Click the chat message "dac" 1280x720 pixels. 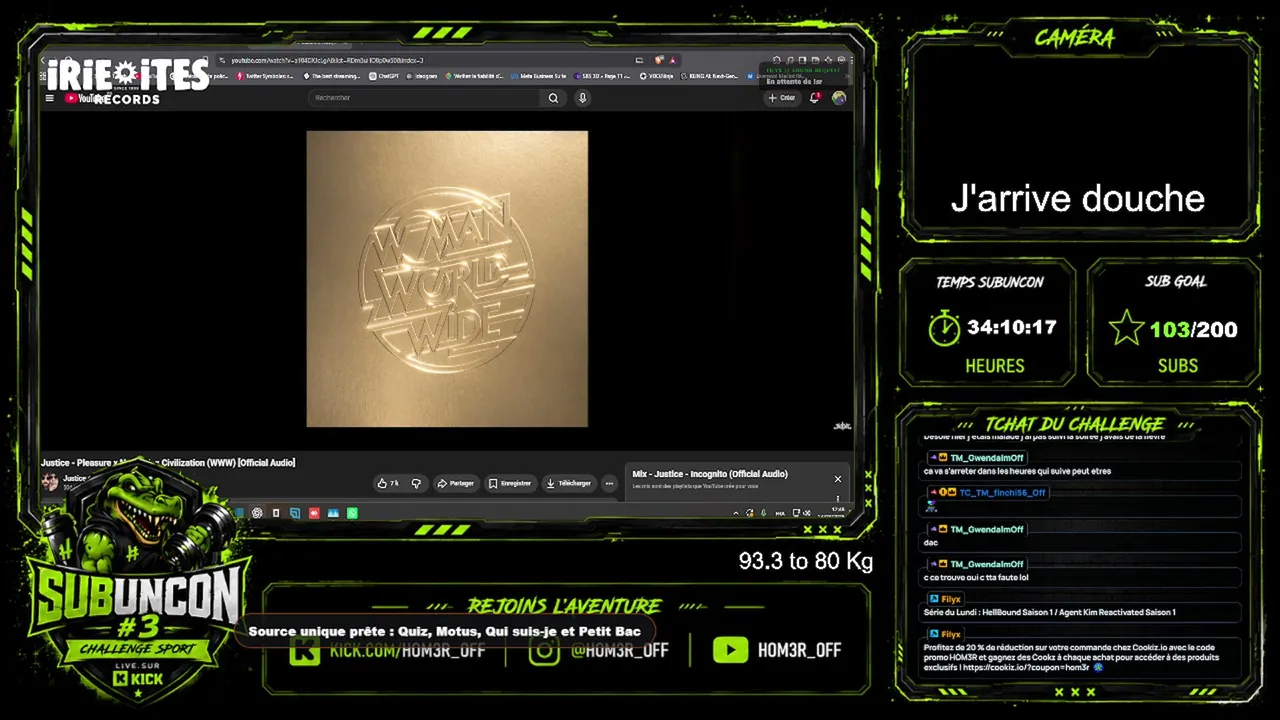[931, 543]
